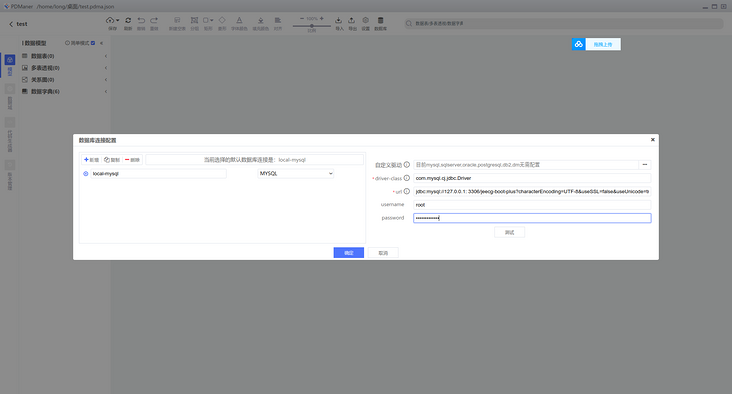Click the align (对齐) icon
The height and width of the screenshot is (394, 732).
coord(278,20)
